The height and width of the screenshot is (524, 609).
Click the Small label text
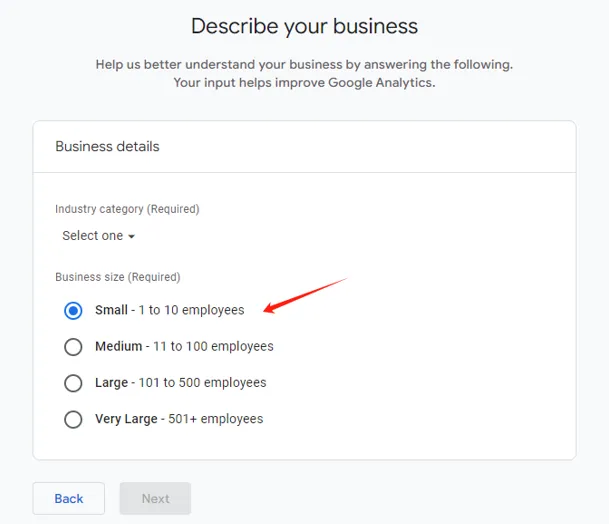[x=111, y=310]
